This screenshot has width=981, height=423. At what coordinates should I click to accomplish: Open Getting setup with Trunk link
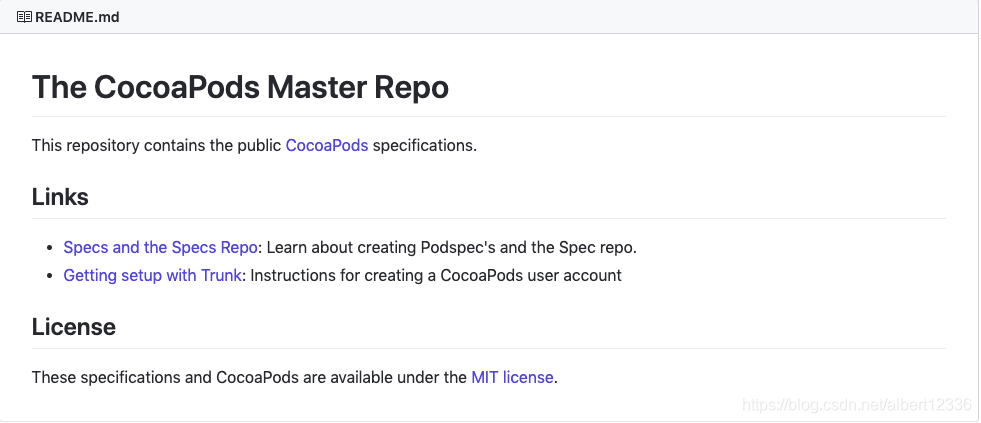pos(152,275)
